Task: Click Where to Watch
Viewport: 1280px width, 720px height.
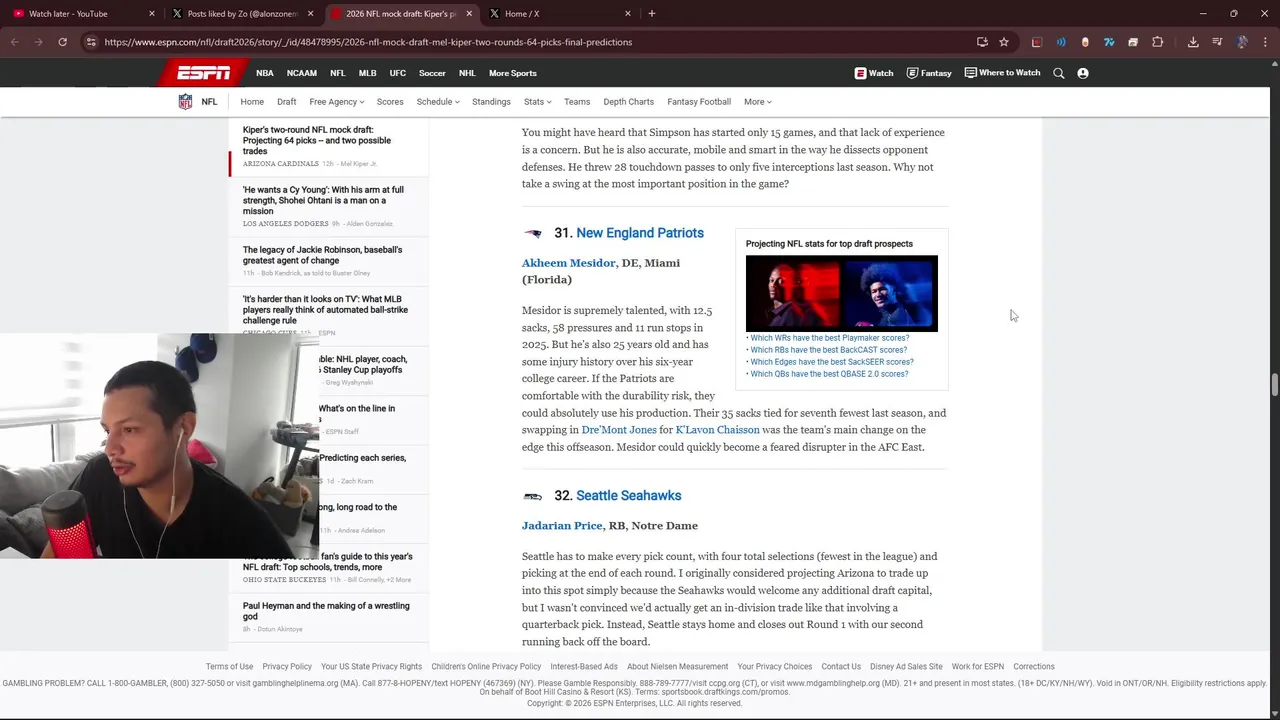Action: [x=1002, y=73]
